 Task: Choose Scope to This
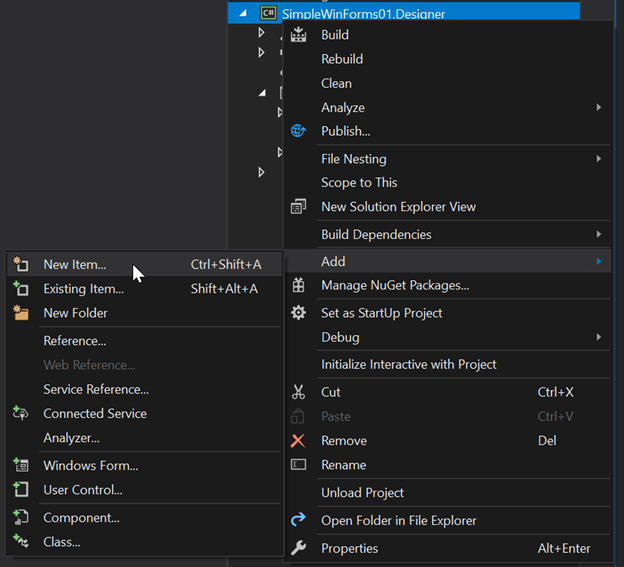[x=448, y=182]
